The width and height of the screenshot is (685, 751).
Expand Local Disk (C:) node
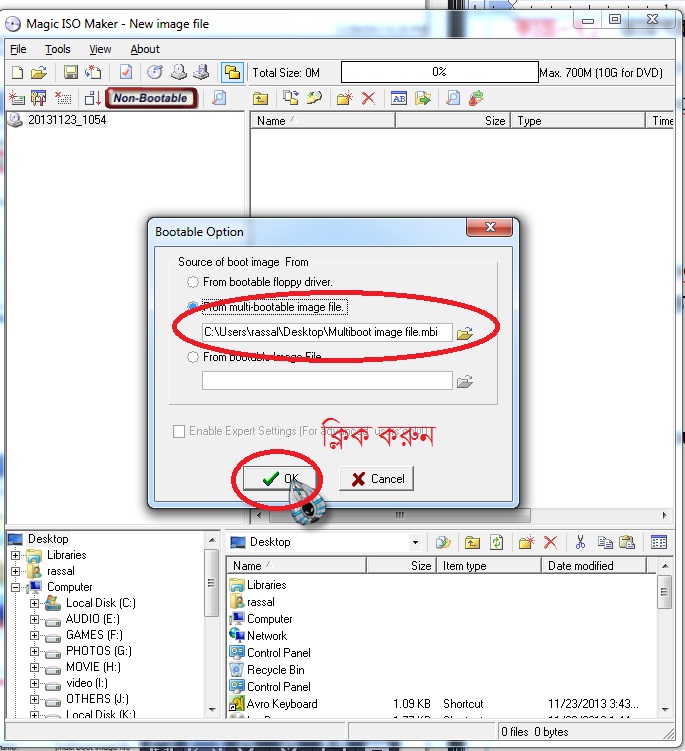click(x=34, y=603)
